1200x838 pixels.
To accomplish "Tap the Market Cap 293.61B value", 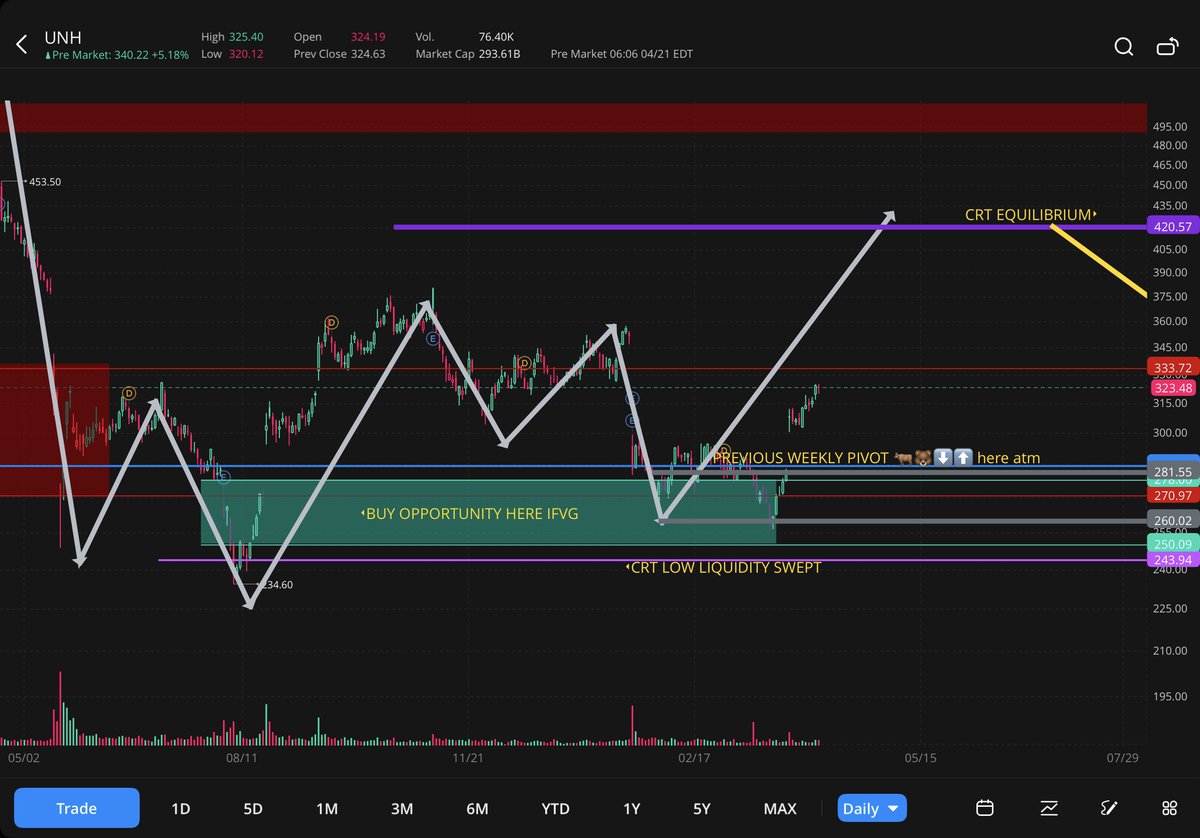I will click(x=500, y=53).
